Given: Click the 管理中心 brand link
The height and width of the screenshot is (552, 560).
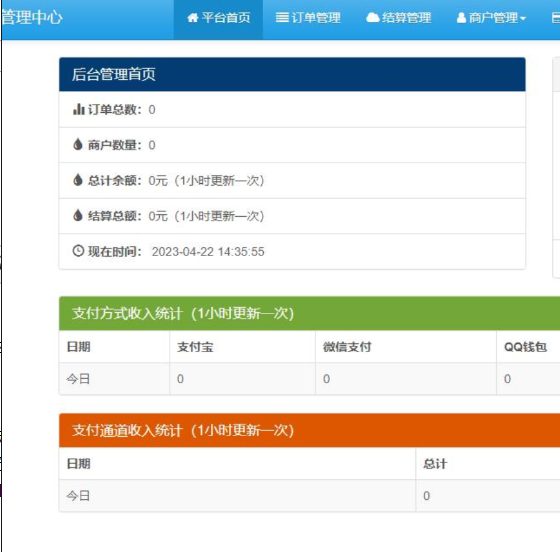Looking at the screenshot, I should [x=31, y=17].
